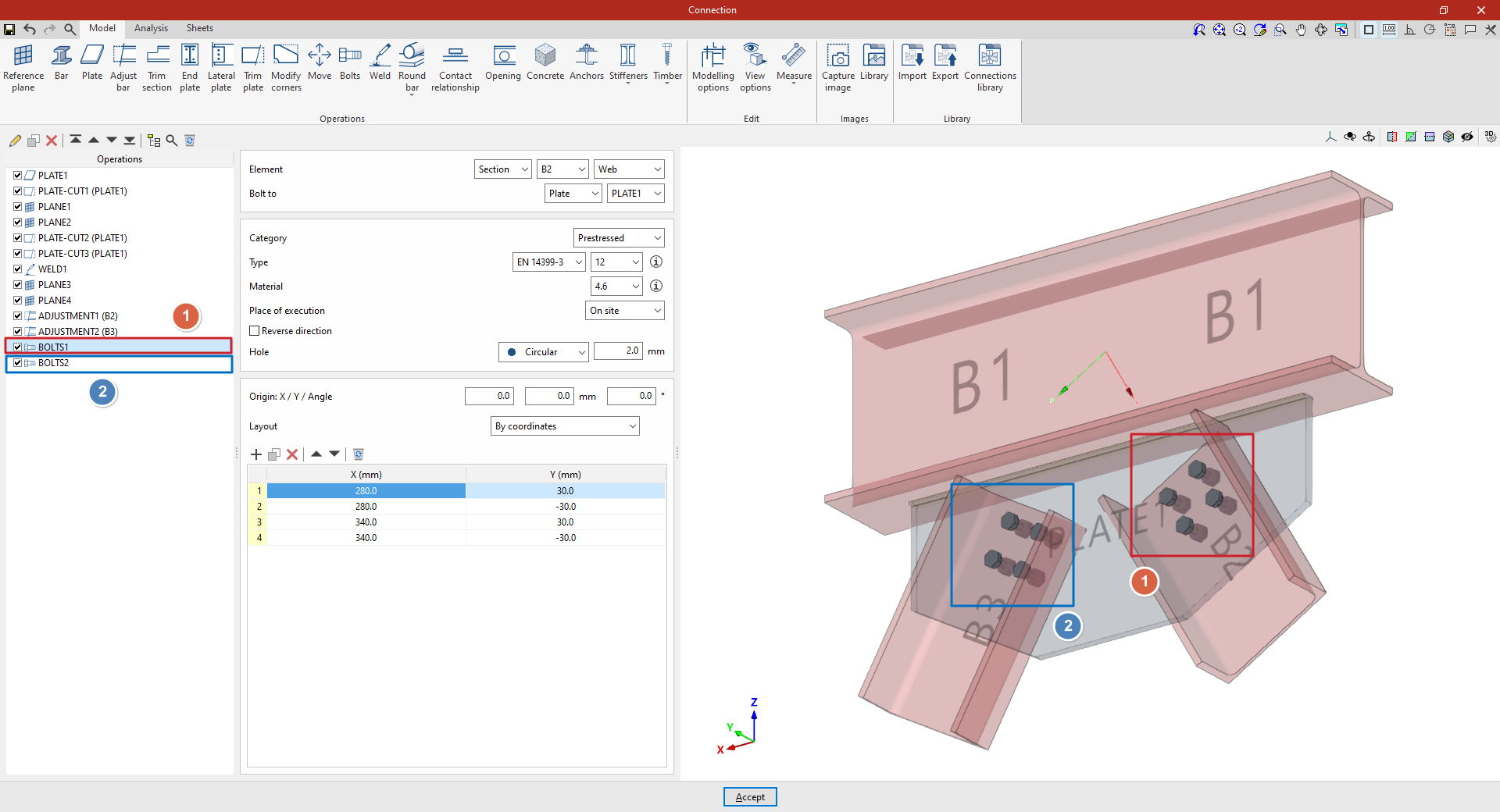The image size is (1500, 812).
Task: Click the hole diameter input field
Action: coord(618,351)
